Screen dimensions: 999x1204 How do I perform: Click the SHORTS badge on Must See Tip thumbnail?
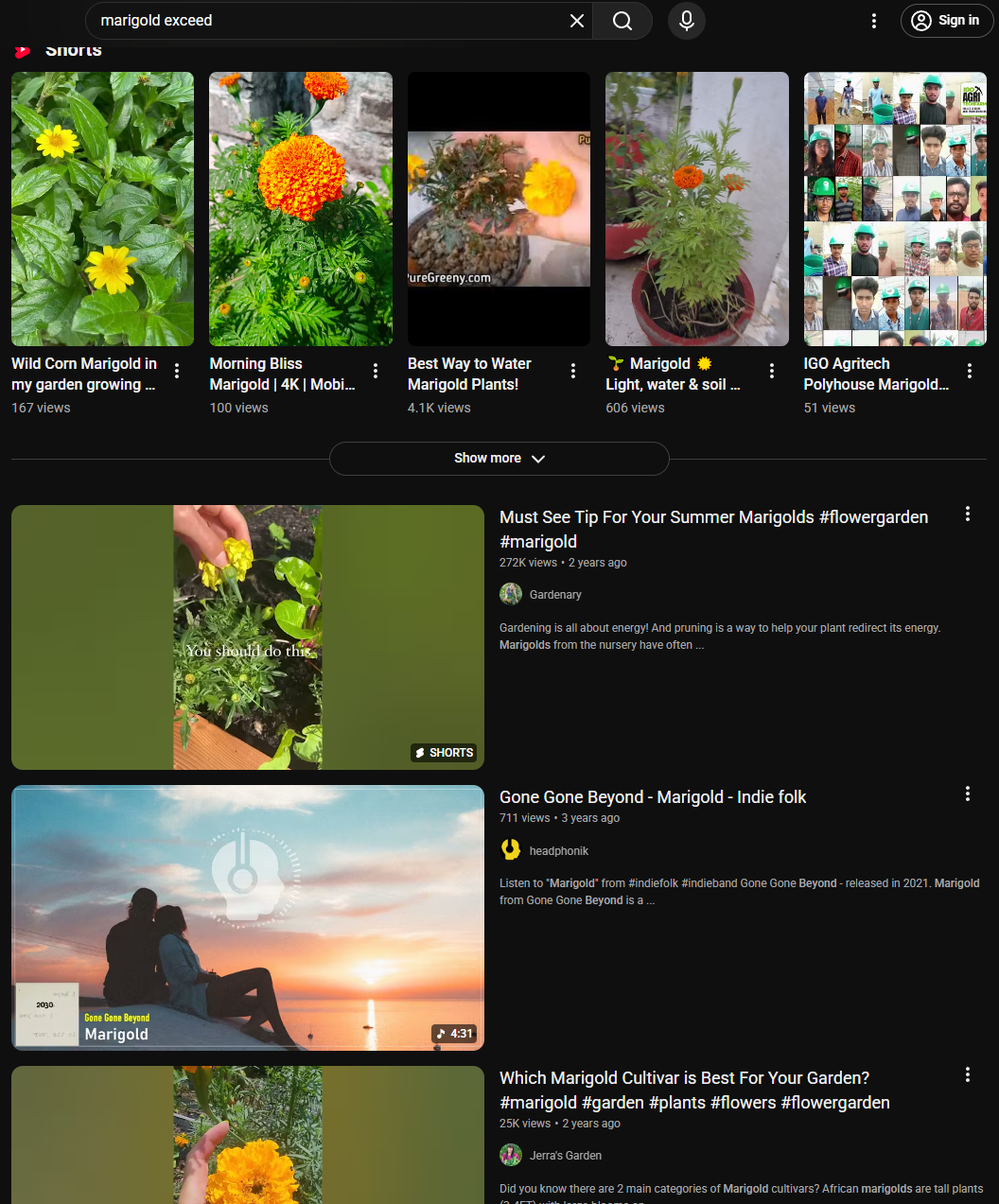(445, 753)
